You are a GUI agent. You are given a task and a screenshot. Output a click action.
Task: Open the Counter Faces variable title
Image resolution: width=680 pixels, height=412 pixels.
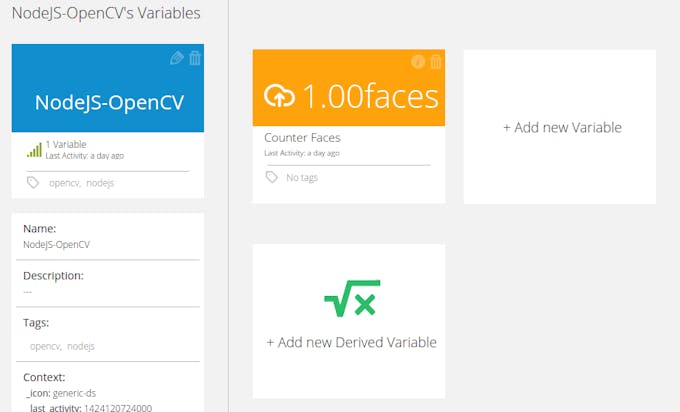click(x=302, y=138)
